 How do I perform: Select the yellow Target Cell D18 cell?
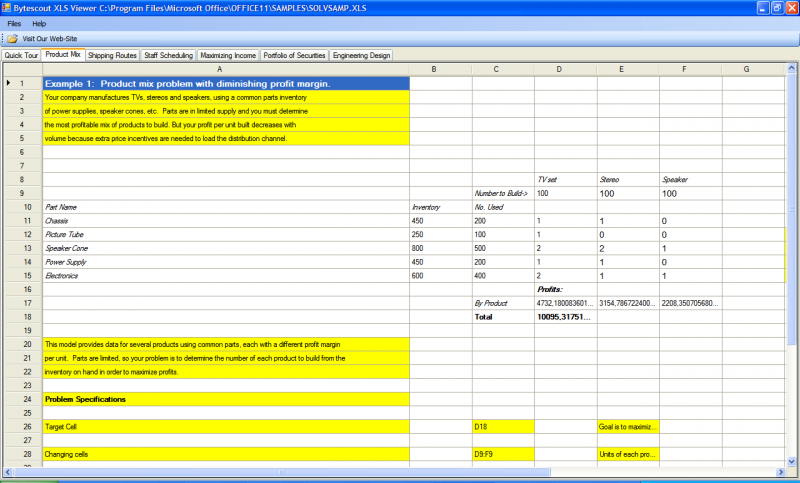(x=503, y=427)
